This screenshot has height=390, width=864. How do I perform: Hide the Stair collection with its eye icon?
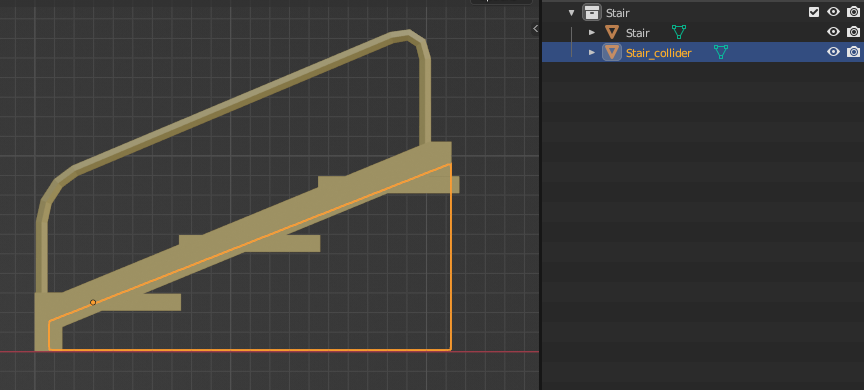833,12
